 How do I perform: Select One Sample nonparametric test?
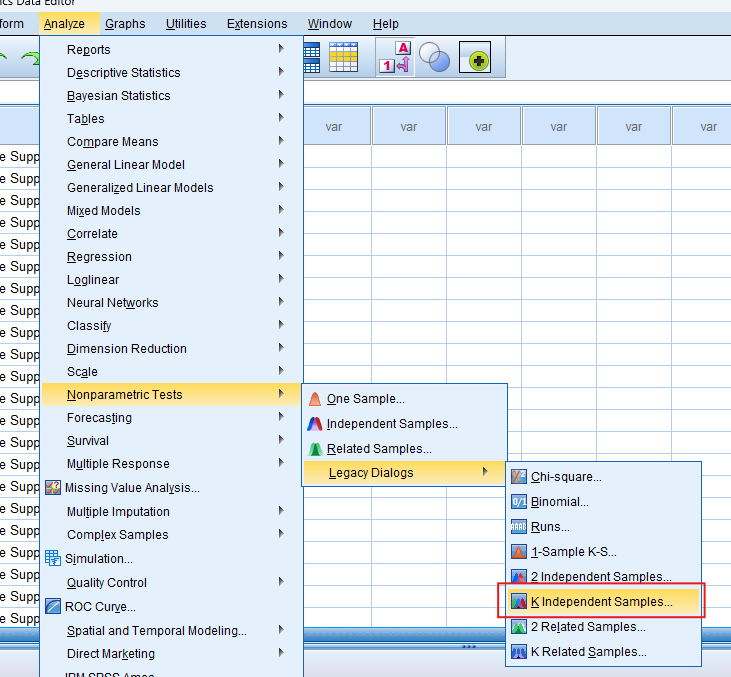point(365,399)
